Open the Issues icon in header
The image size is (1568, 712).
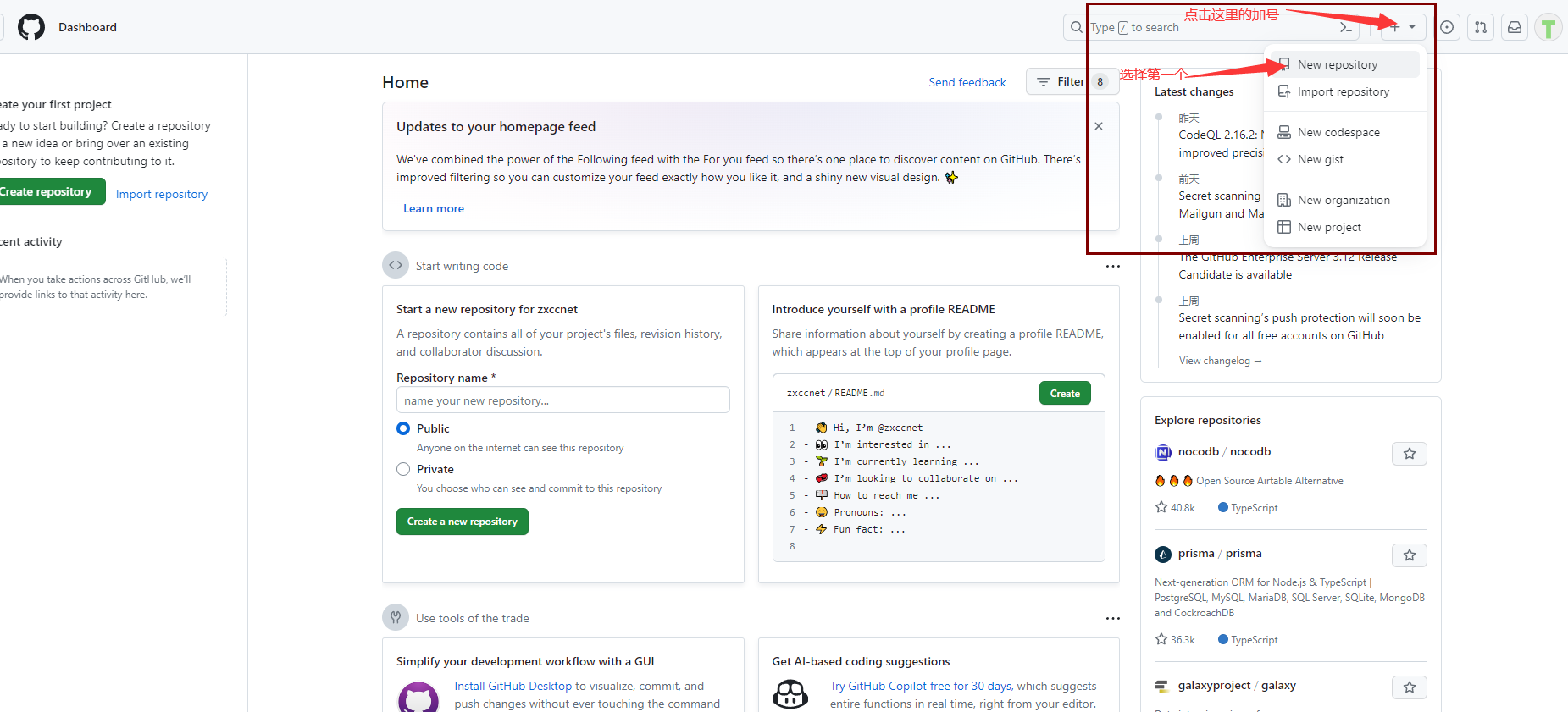click(x=1447, y=27)
